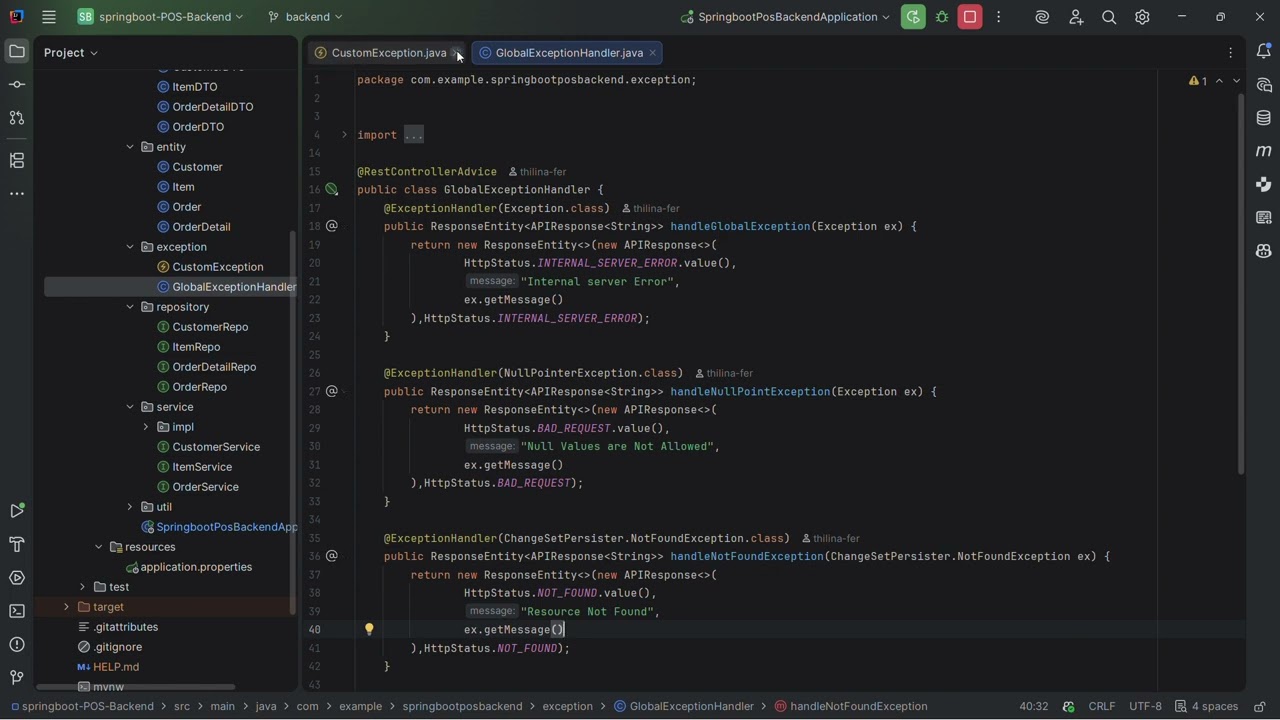Click 4 spaces indent setting
This screenshot has width=1280, height=720.
1207,707
